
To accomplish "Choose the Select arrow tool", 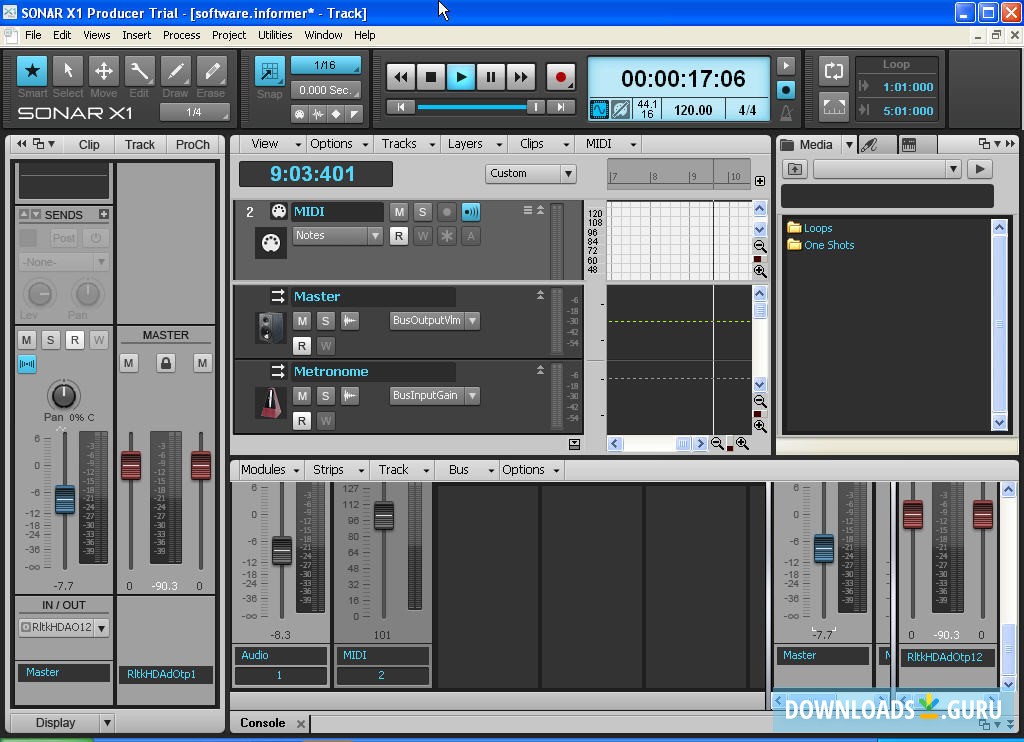I will 68,71.
